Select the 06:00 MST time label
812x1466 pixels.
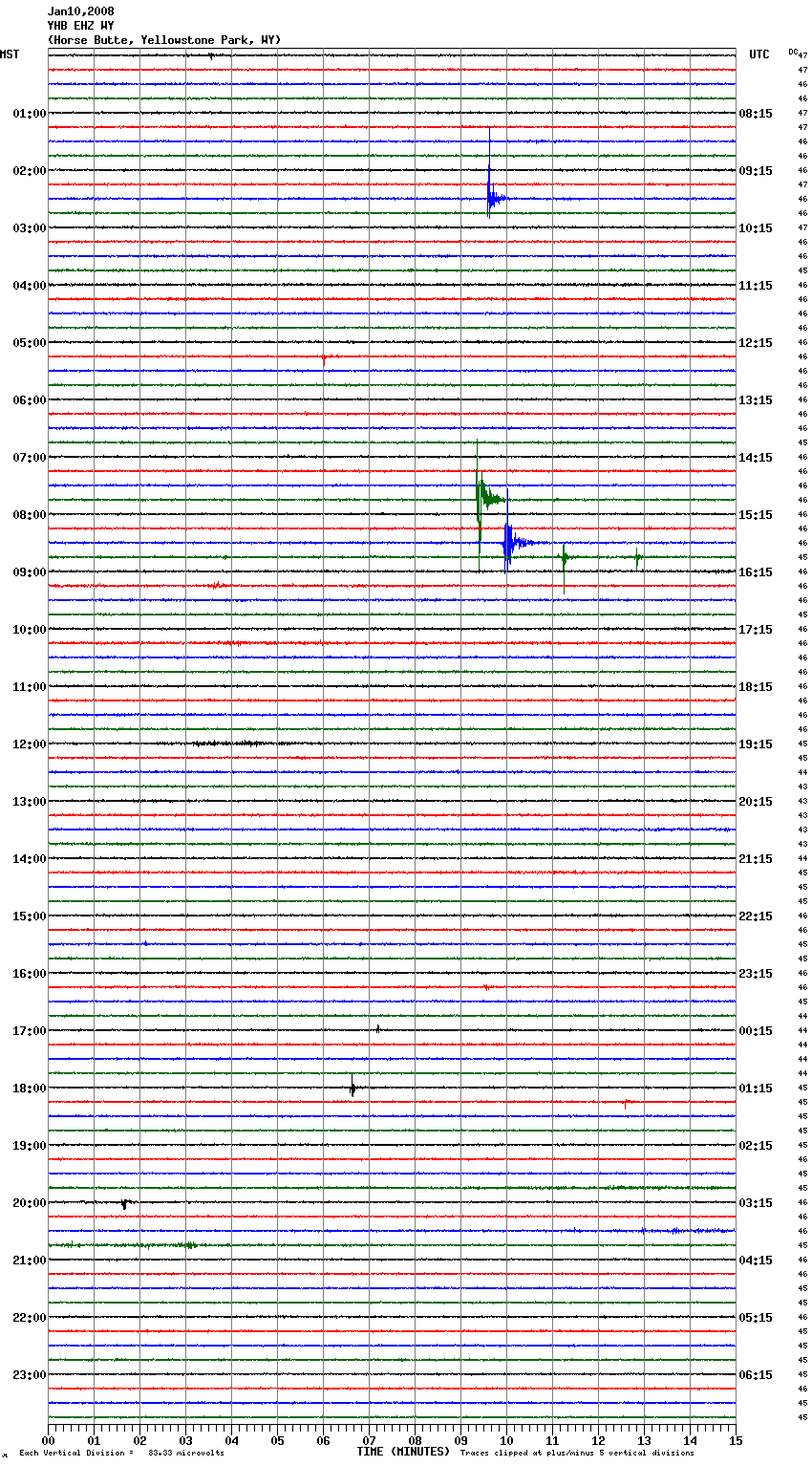tap(30, 400)
